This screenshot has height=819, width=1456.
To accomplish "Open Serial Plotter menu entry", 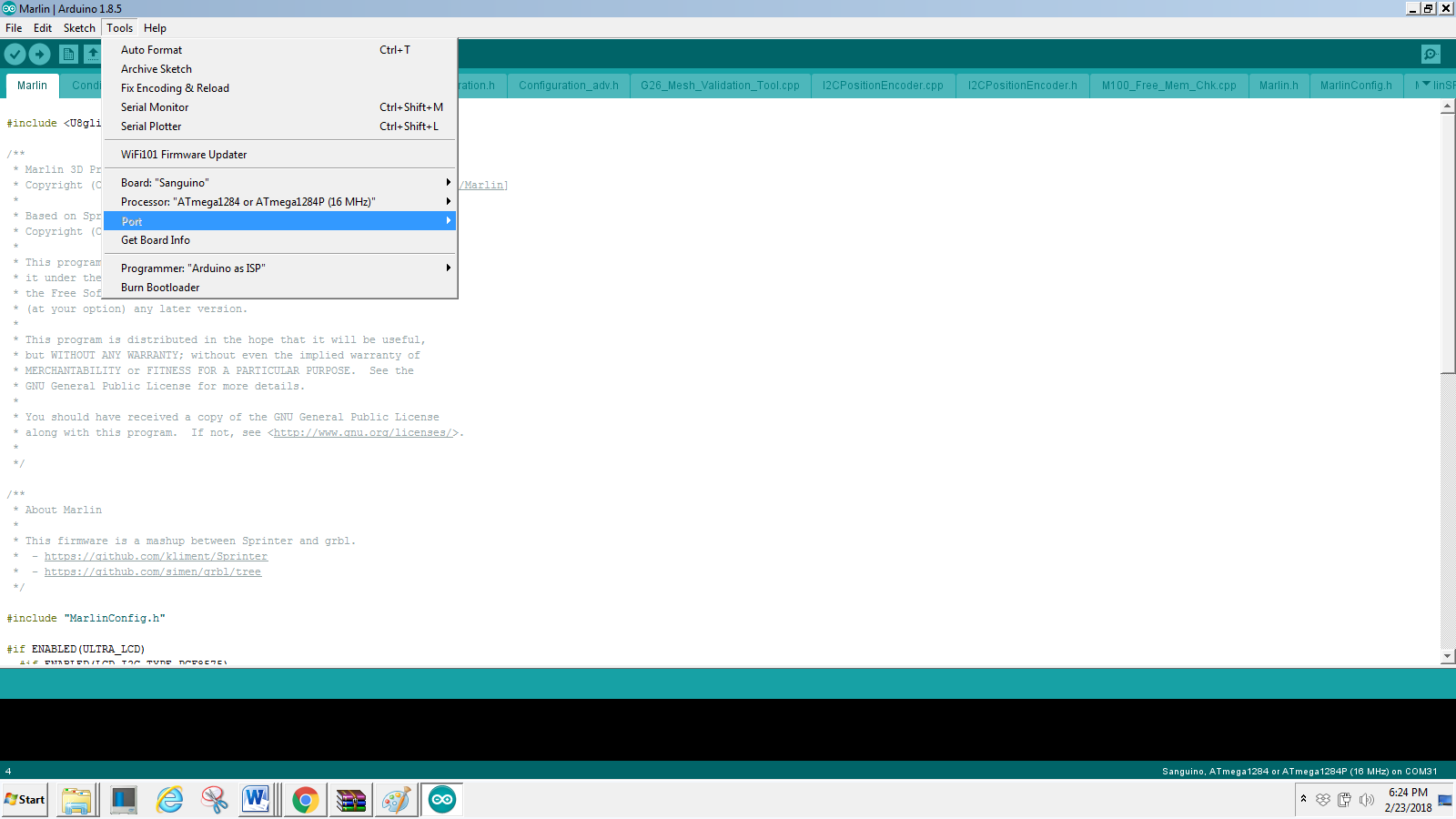I will point(280,126).
